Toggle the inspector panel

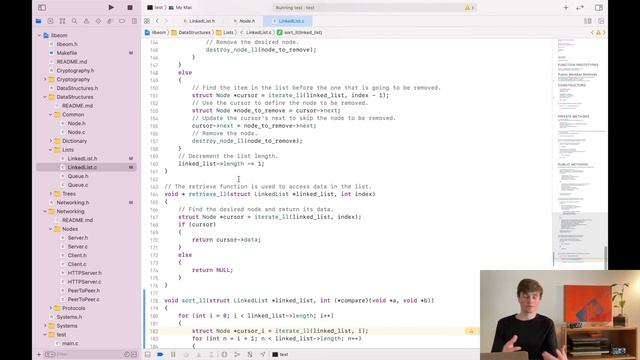(599, 7)
